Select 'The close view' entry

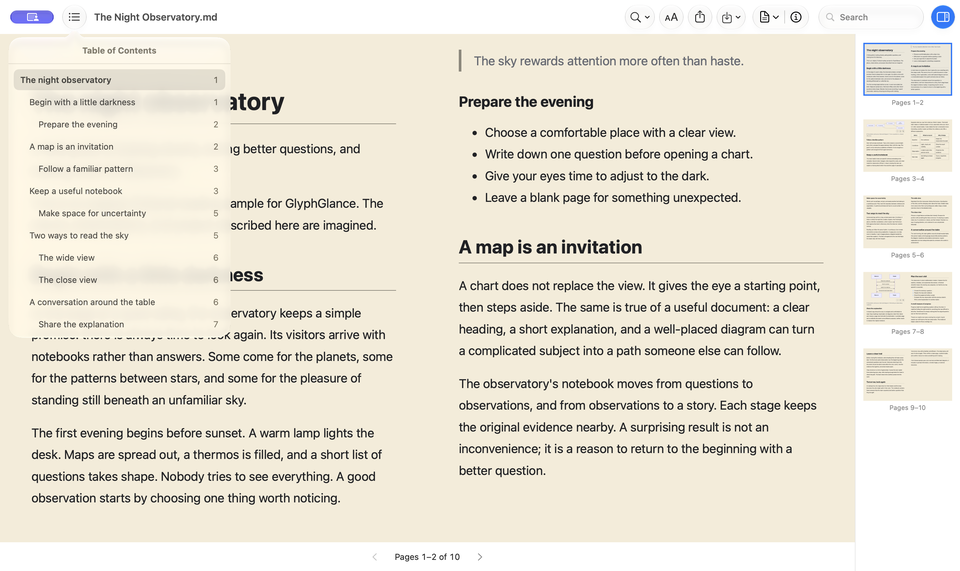(119, 280)
